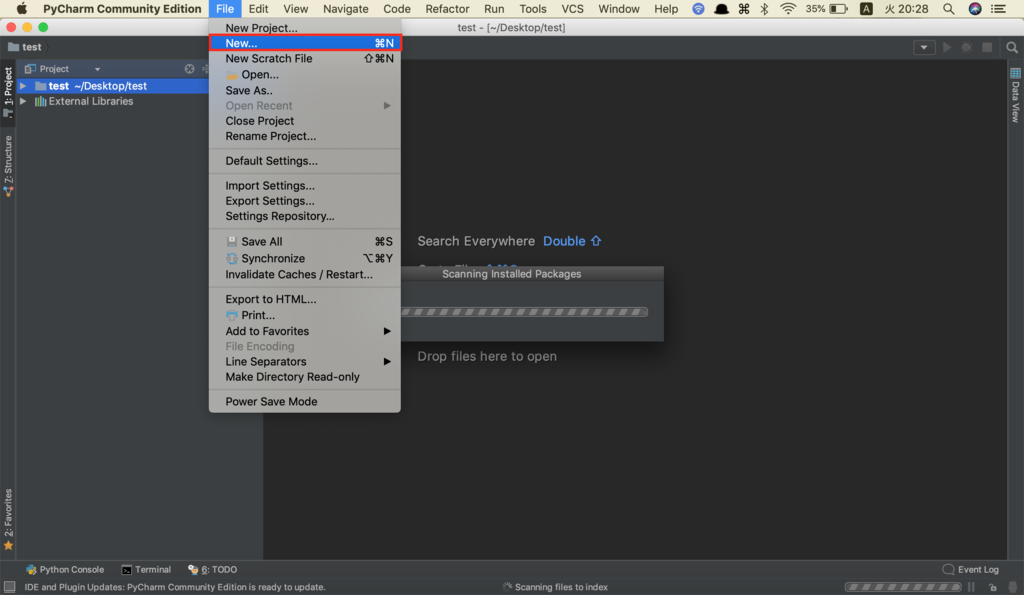Select External Libraries tree row

tap(112, 101)
